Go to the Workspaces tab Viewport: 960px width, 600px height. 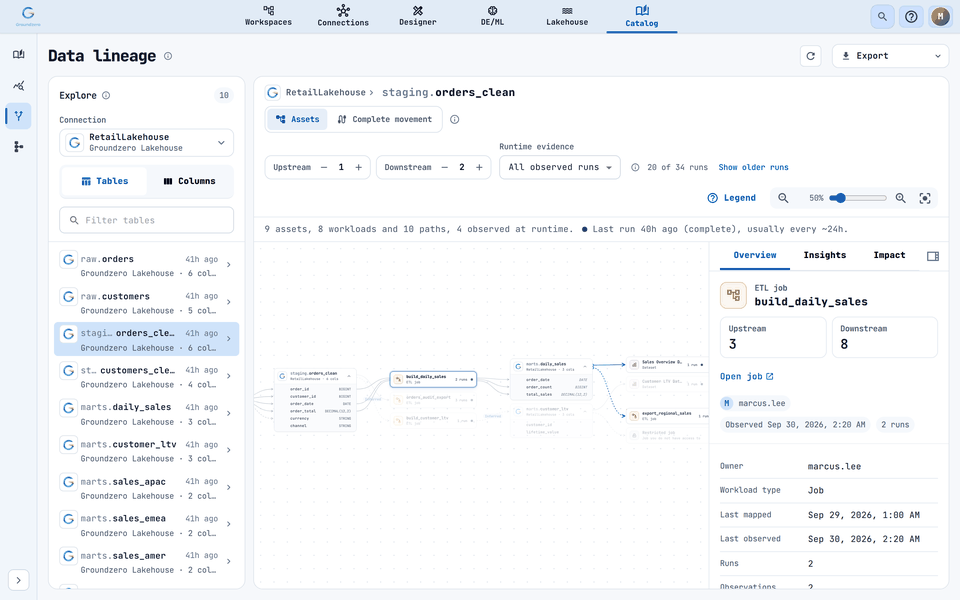pyautogui.click(x=268, y=17)
